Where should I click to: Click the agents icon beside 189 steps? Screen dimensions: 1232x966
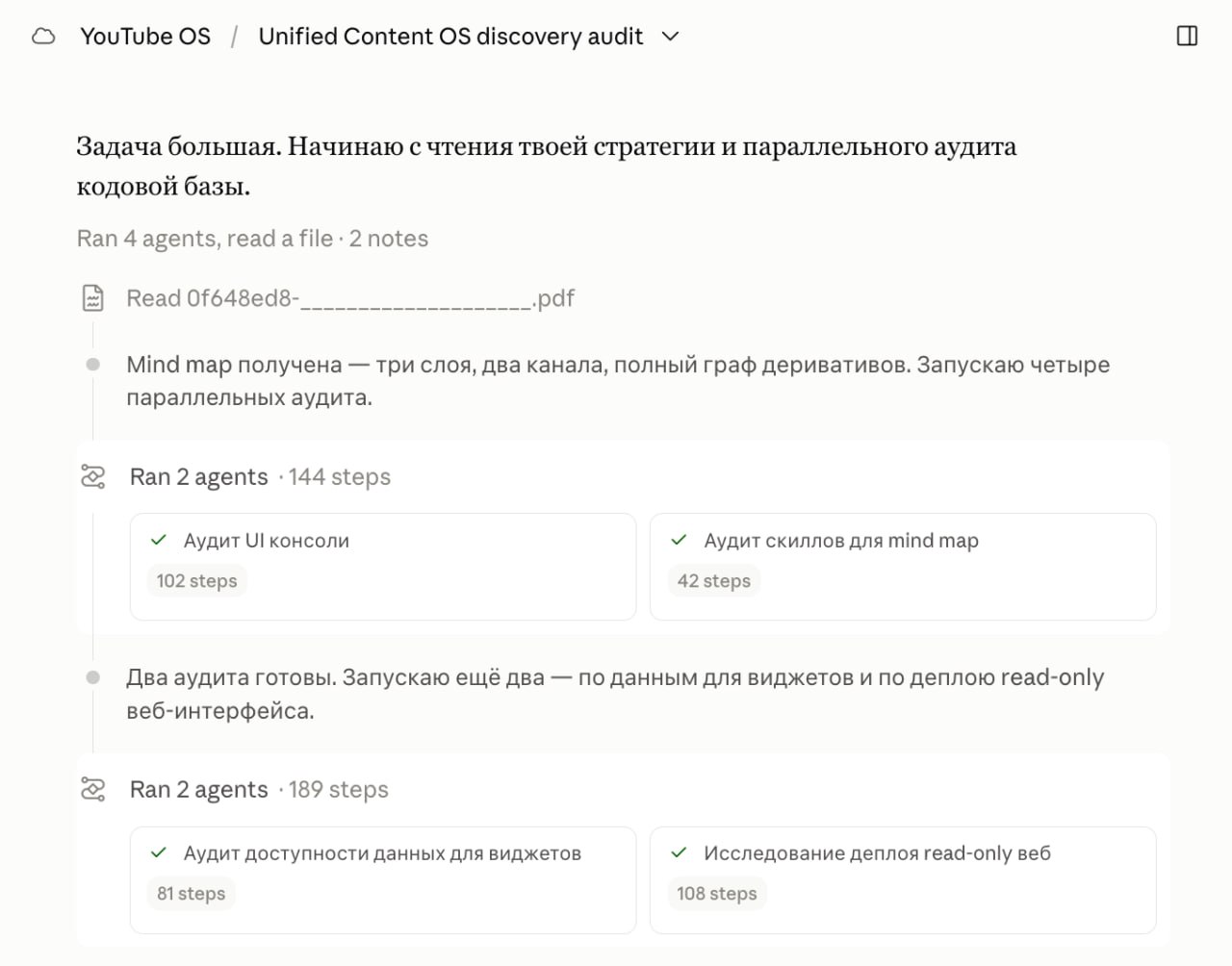(92, 789)
